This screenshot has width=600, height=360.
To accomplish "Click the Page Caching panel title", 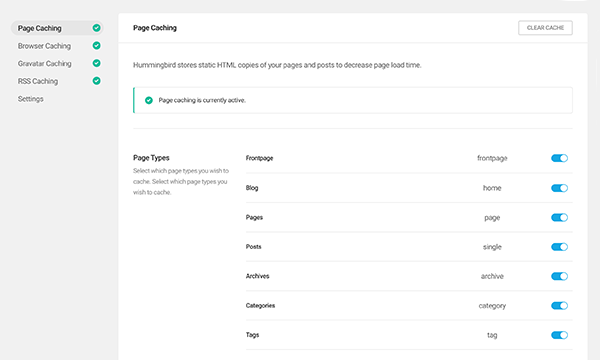I will pos(155,28).
